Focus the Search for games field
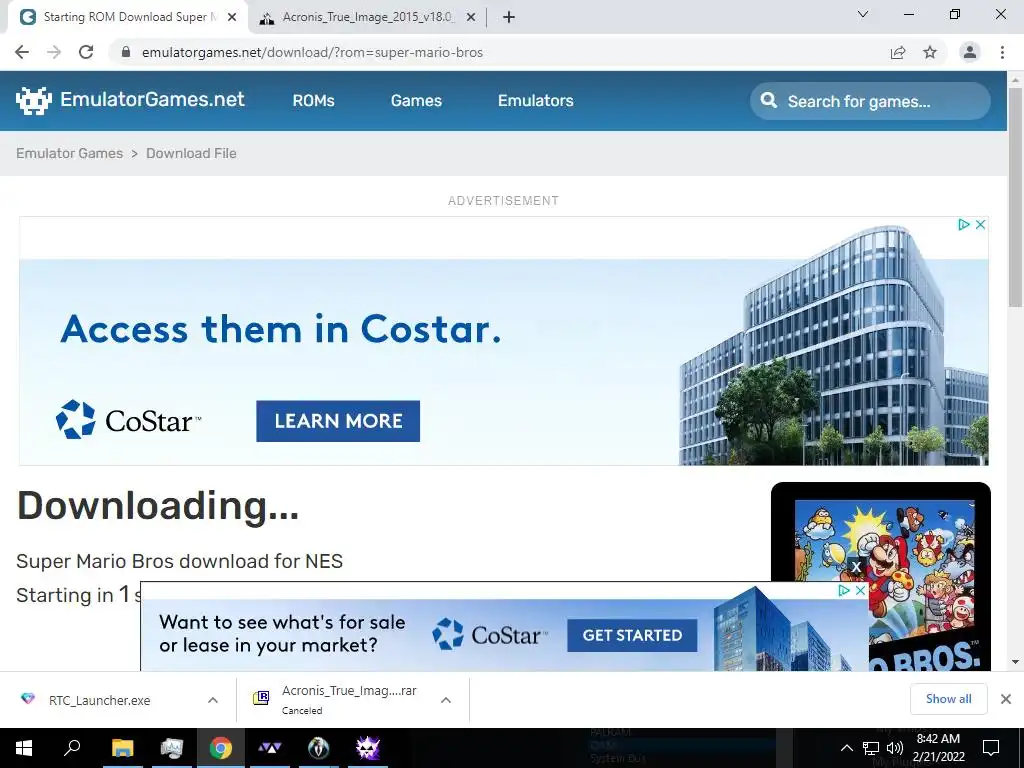The height and width of the screenshot is (768, 1024). point(870,101)
